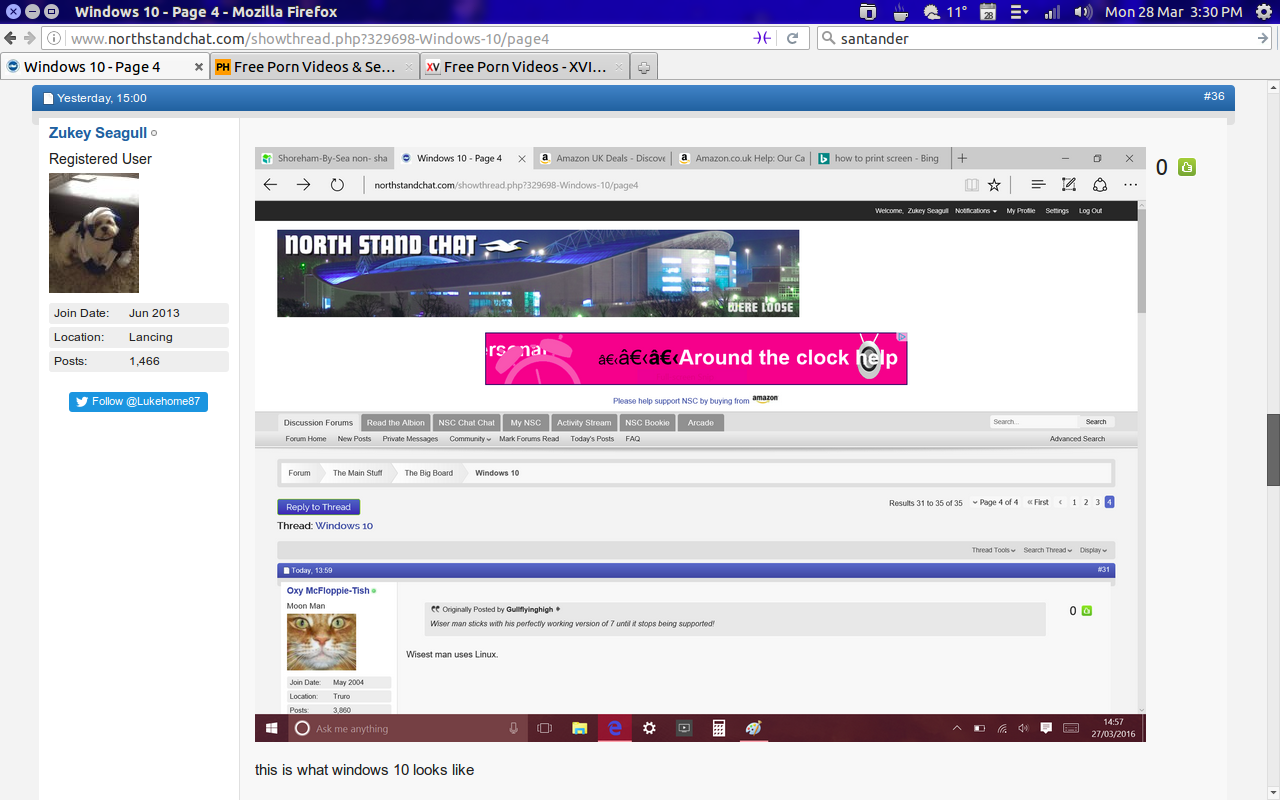Click 'The Big Board' breadcrumb in the screenshot
This screenshot has width=1280, height=800.
pyautogui.click(x=428, y=473)
